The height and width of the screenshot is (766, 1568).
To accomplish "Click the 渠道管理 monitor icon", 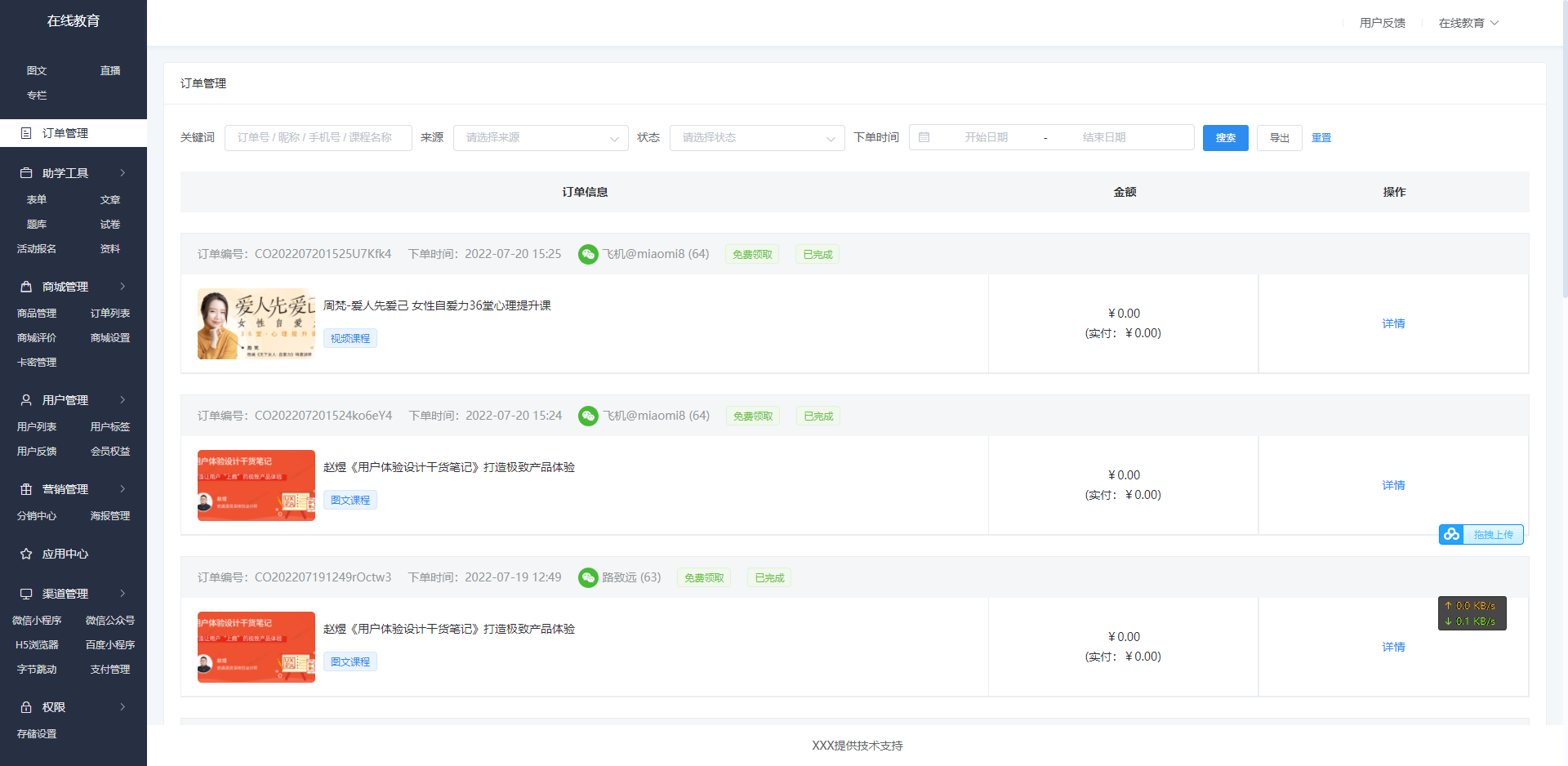I will coord(26,594).
